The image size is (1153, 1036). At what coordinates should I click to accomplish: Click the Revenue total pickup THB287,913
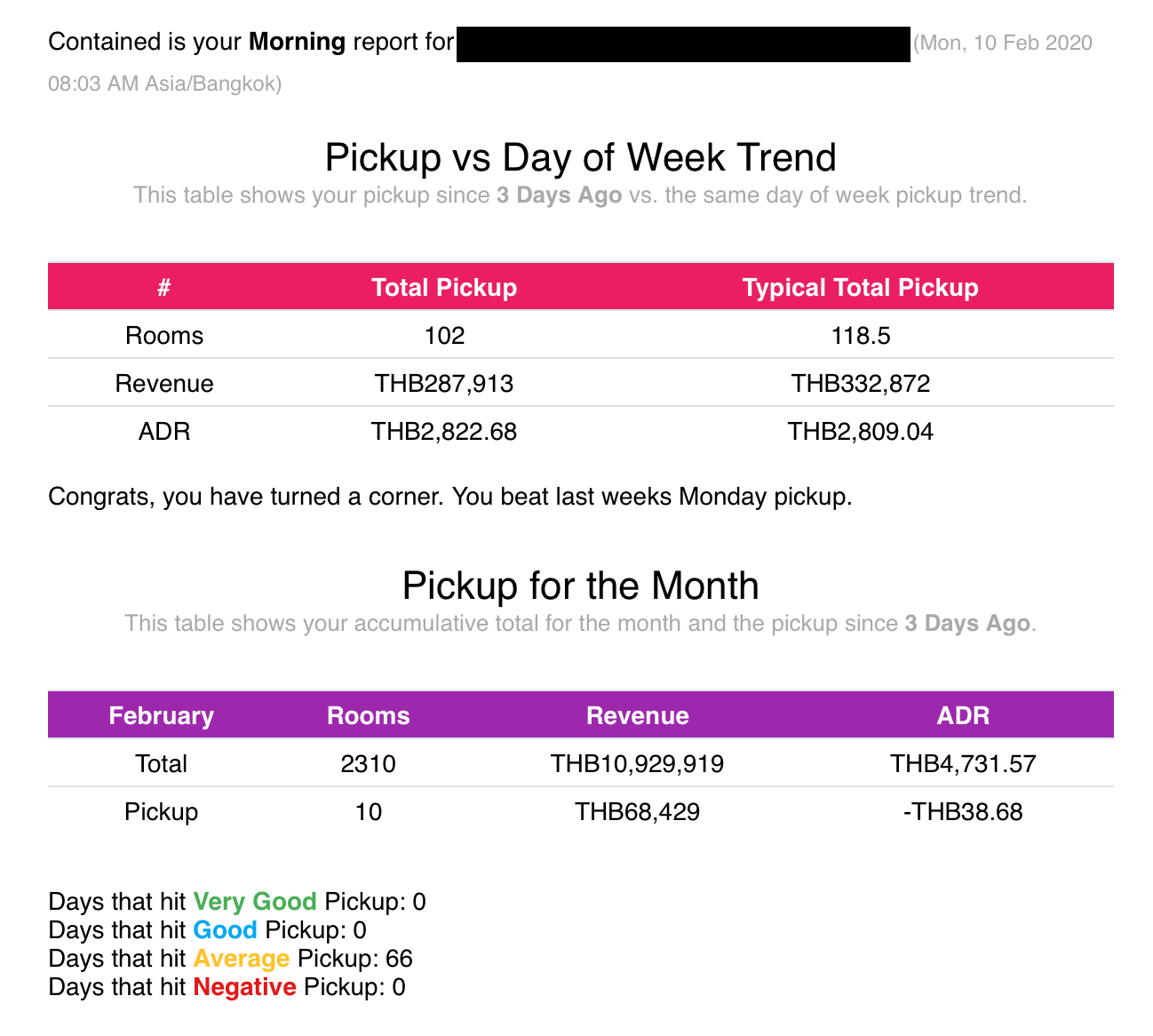[x=444, y=383]
